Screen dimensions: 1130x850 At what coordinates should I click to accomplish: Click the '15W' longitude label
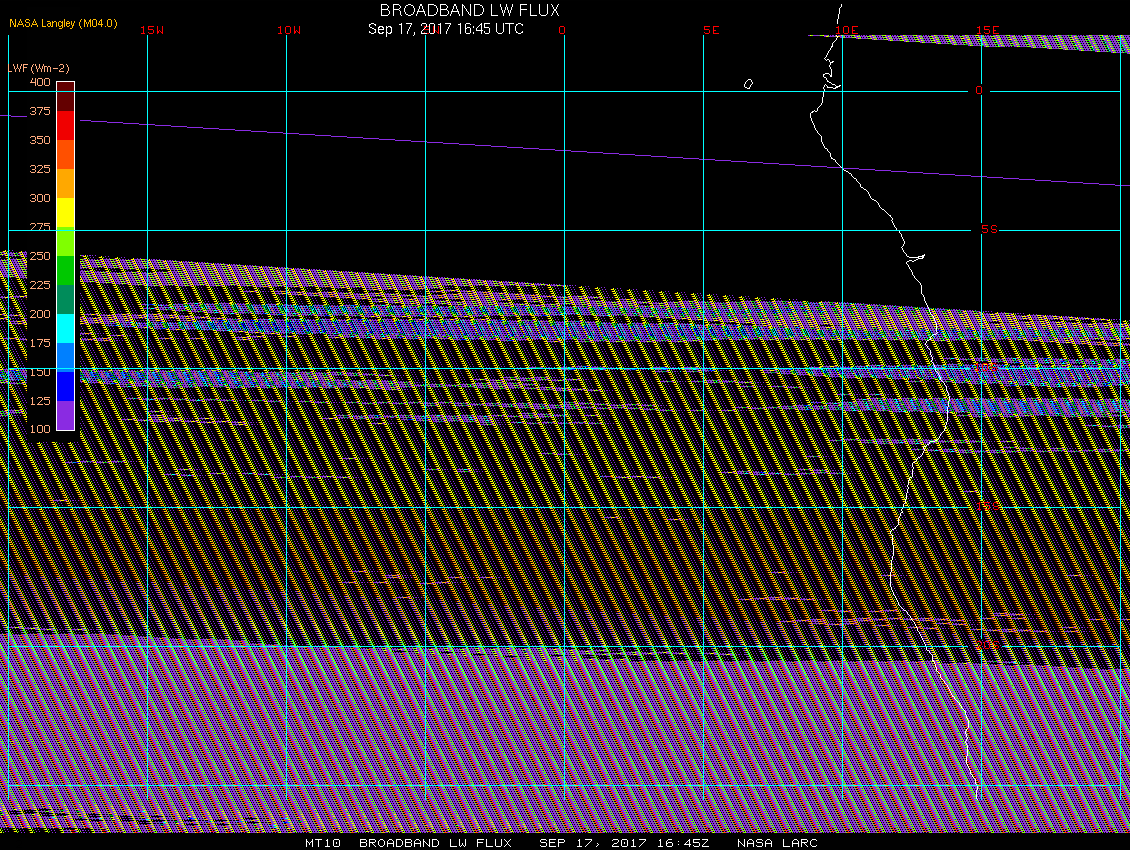[152, 30]
